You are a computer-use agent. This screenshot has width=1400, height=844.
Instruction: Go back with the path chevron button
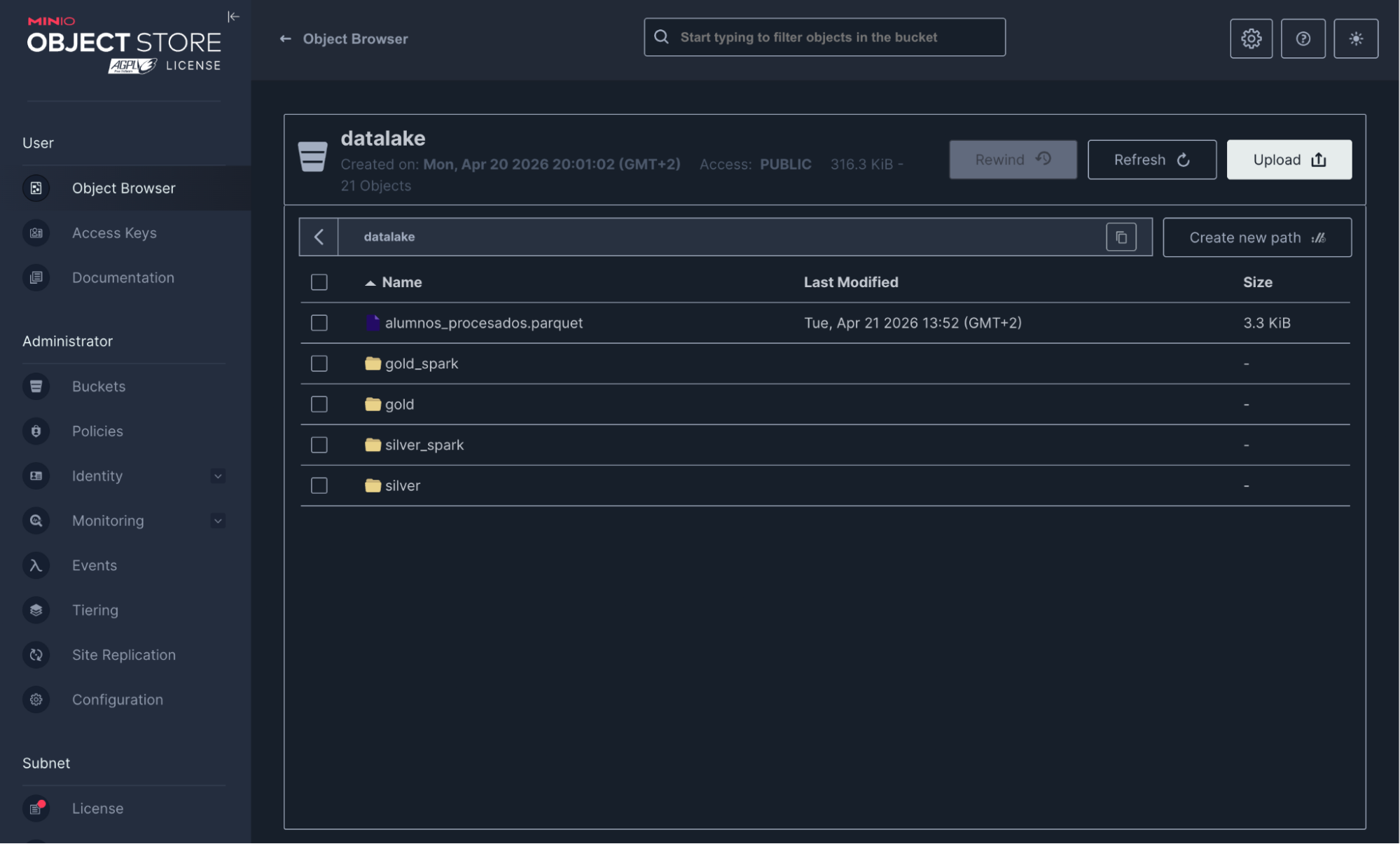[x=319, y=237]
